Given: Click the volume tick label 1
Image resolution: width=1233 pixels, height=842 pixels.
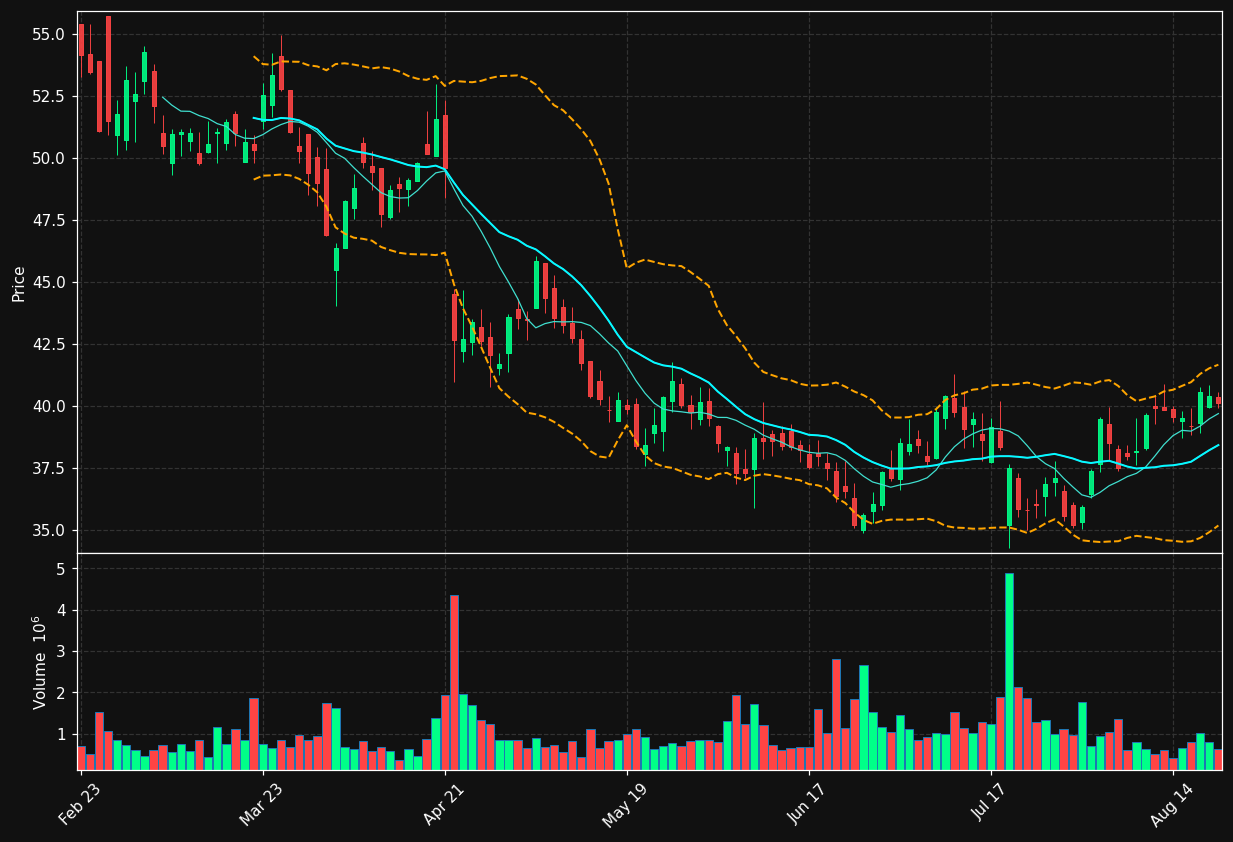Looking at the screenshot, I should point(61,734).
